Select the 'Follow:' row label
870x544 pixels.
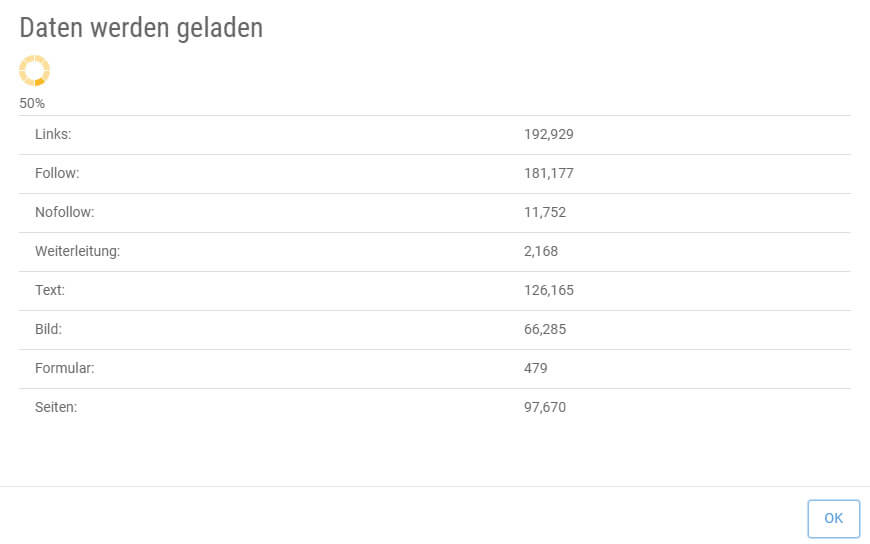57,173
